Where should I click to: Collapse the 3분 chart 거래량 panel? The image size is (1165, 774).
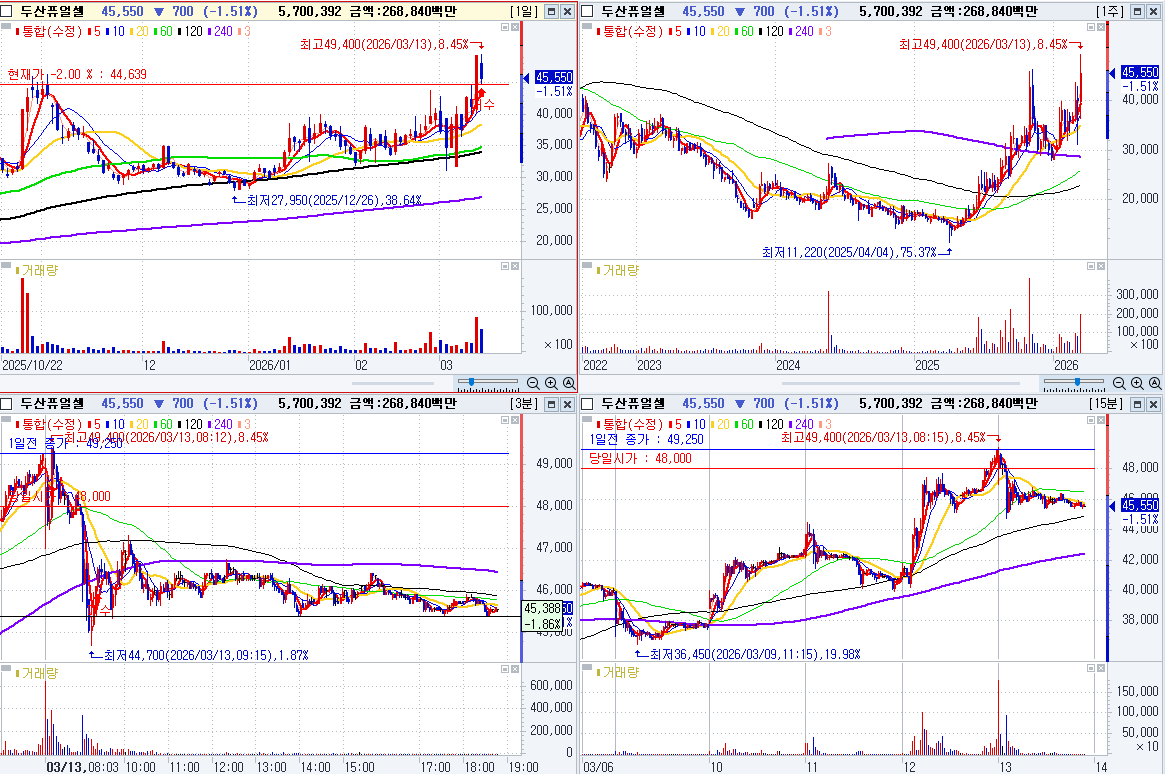coord(505,669)
